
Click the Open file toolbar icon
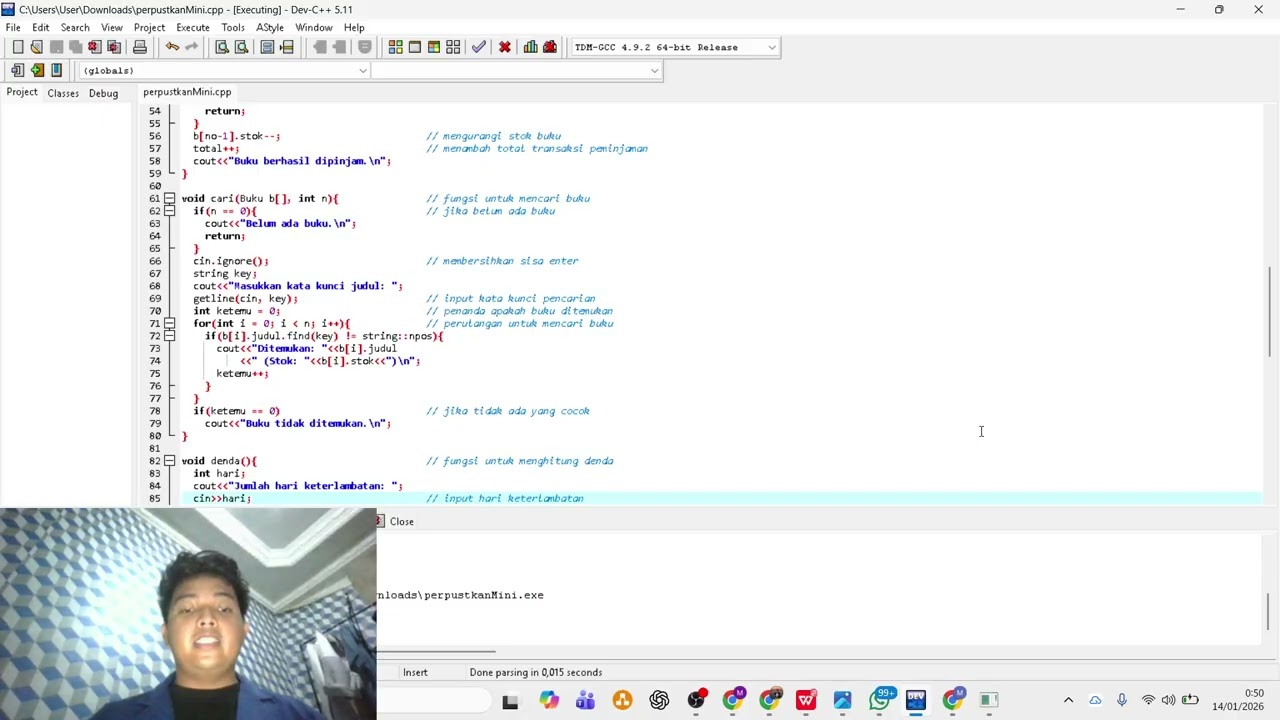(x=37, y=47)
